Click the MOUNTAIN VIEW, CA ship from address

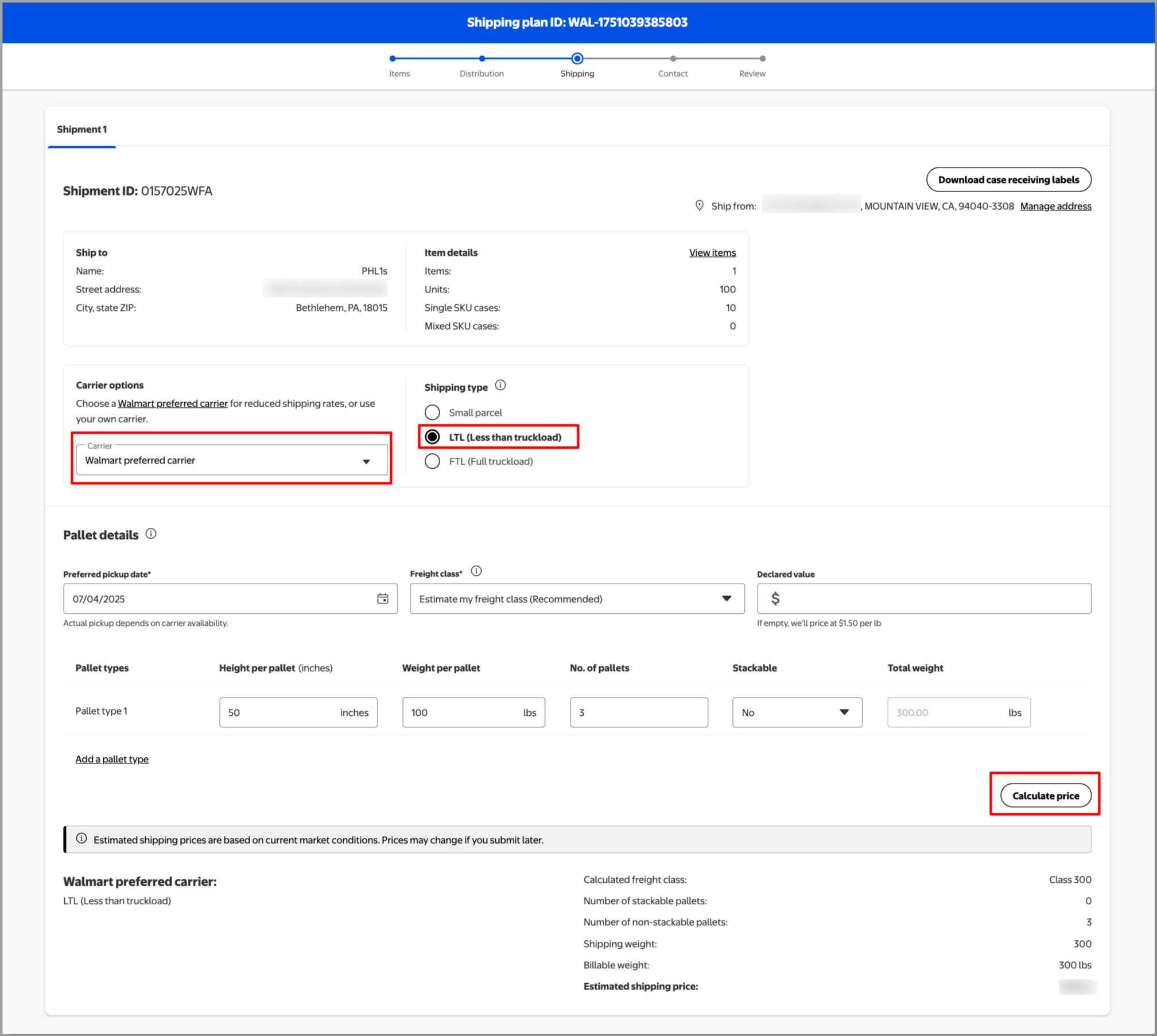tap(939, 207)
